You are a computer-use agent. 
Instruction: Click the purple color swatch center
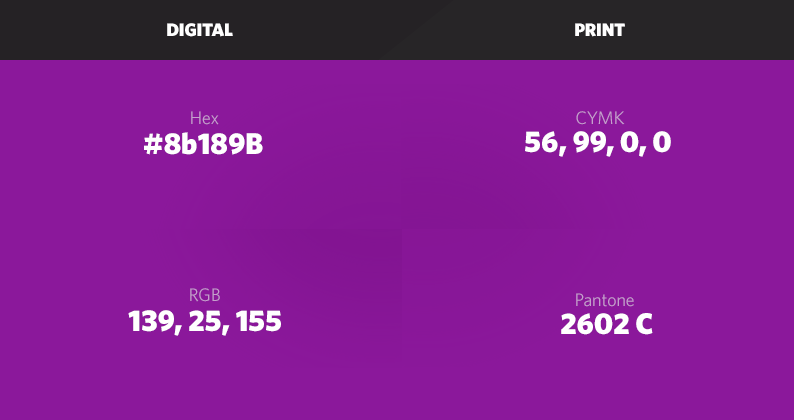click(397, 240)
